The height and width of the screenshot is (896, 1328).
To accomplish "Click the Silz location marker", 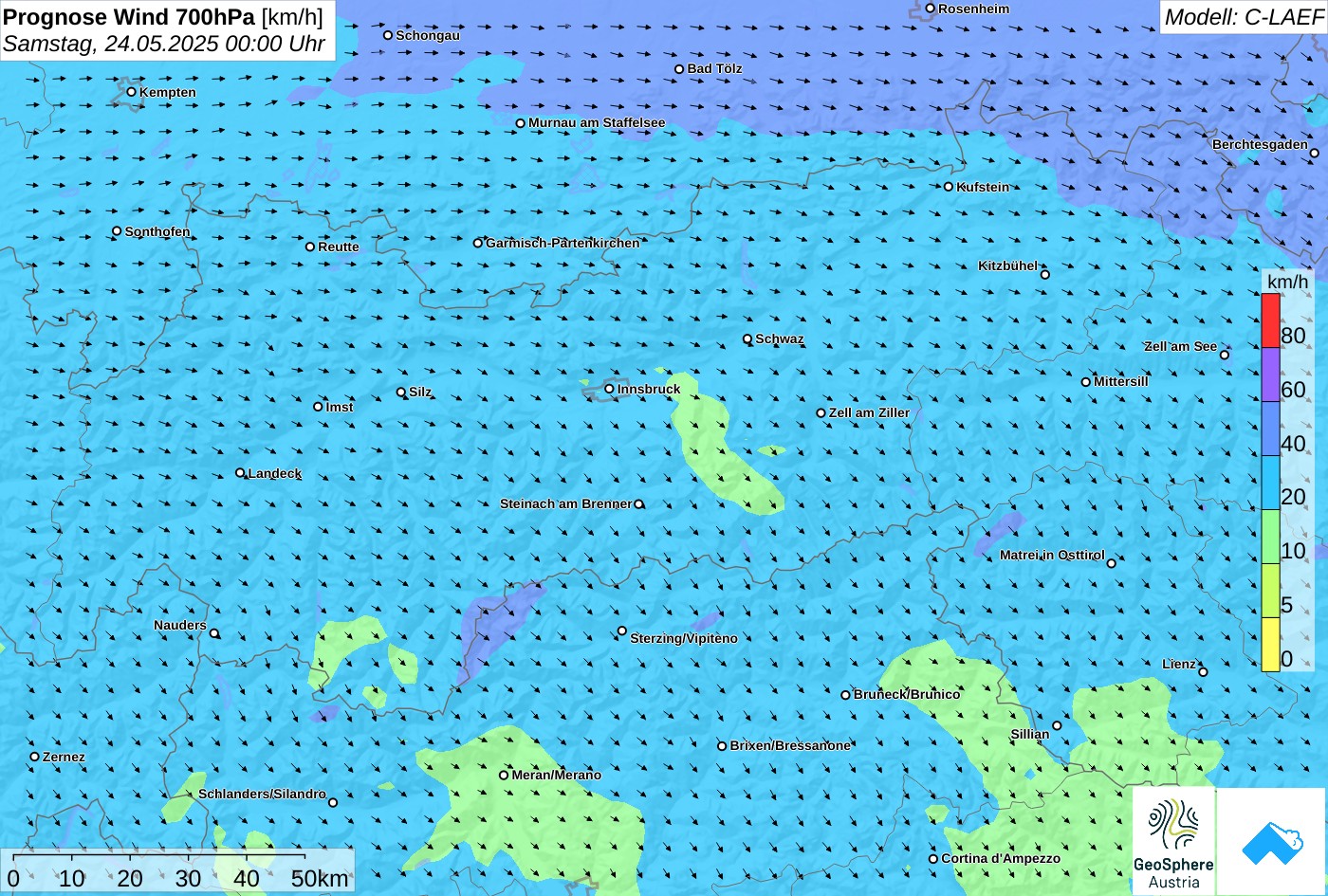I will click(x=401, y=392).
